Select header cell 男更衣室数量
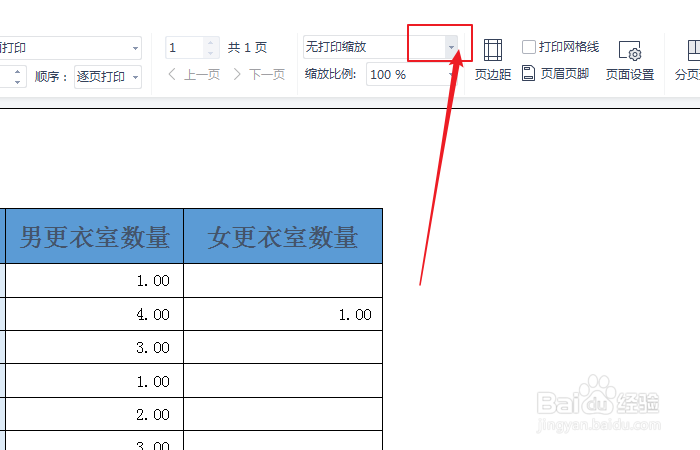Viewport: 700px width, 450px height. click(94, 236)
